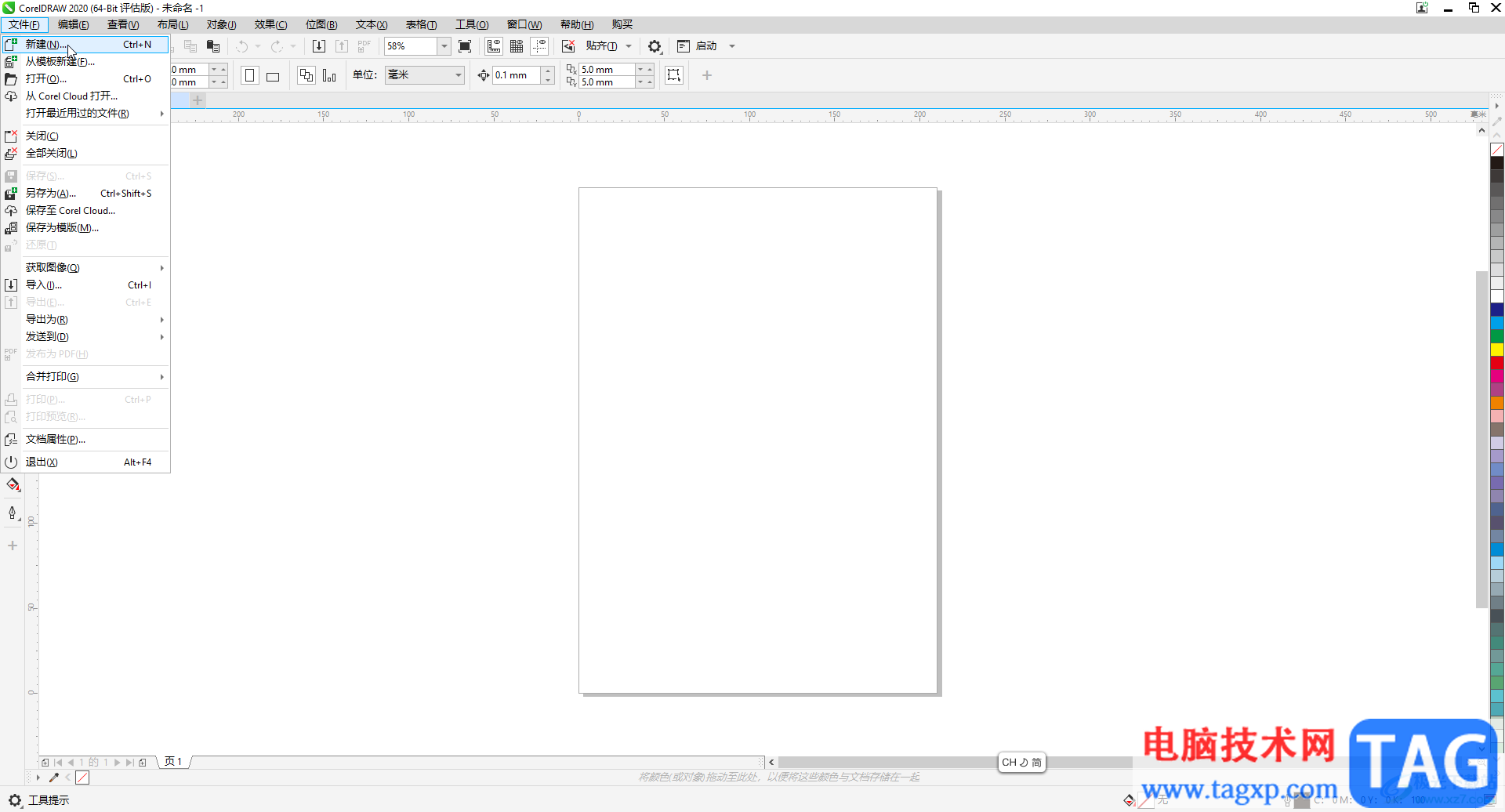Expand the 打开最近用过的文件 submenu
Viewport: 1505px width, 812px height.
tap(85, 114)
